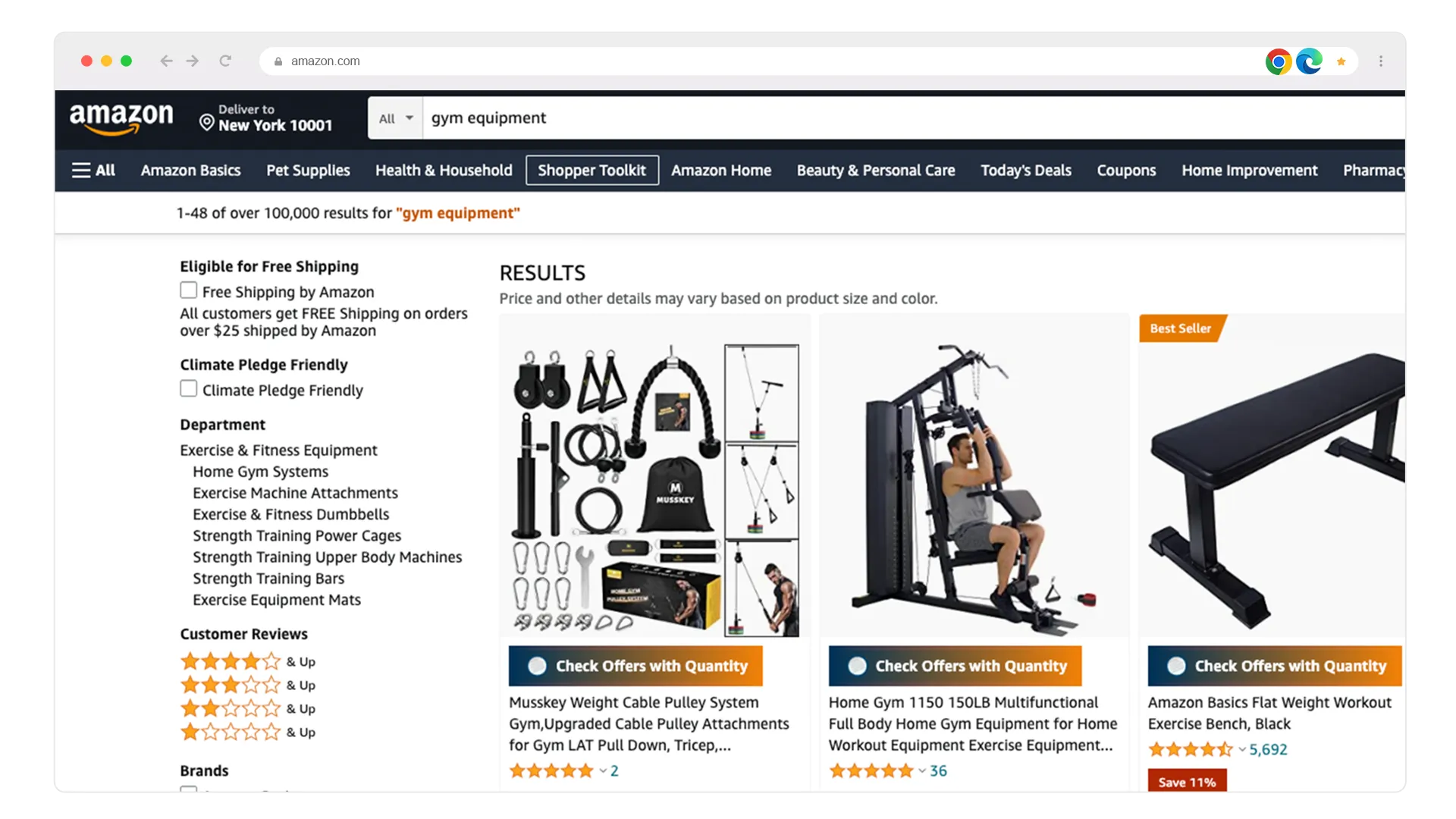
Task: Open the All departments dropdown
Action: pyautogui.click(x=393, y=118)
